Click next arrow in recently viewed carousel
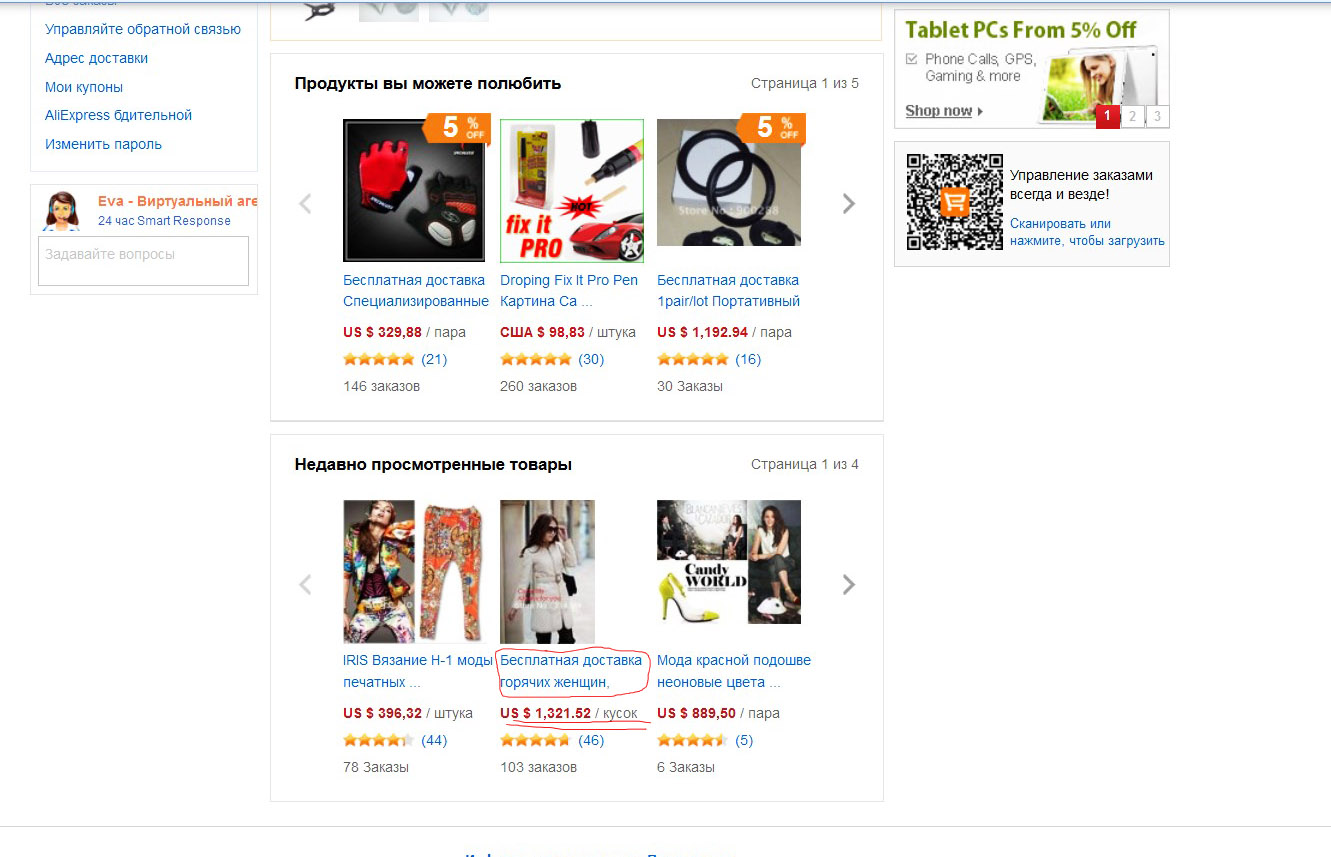This screenshot has height=857, width=1331. point(849,585)
